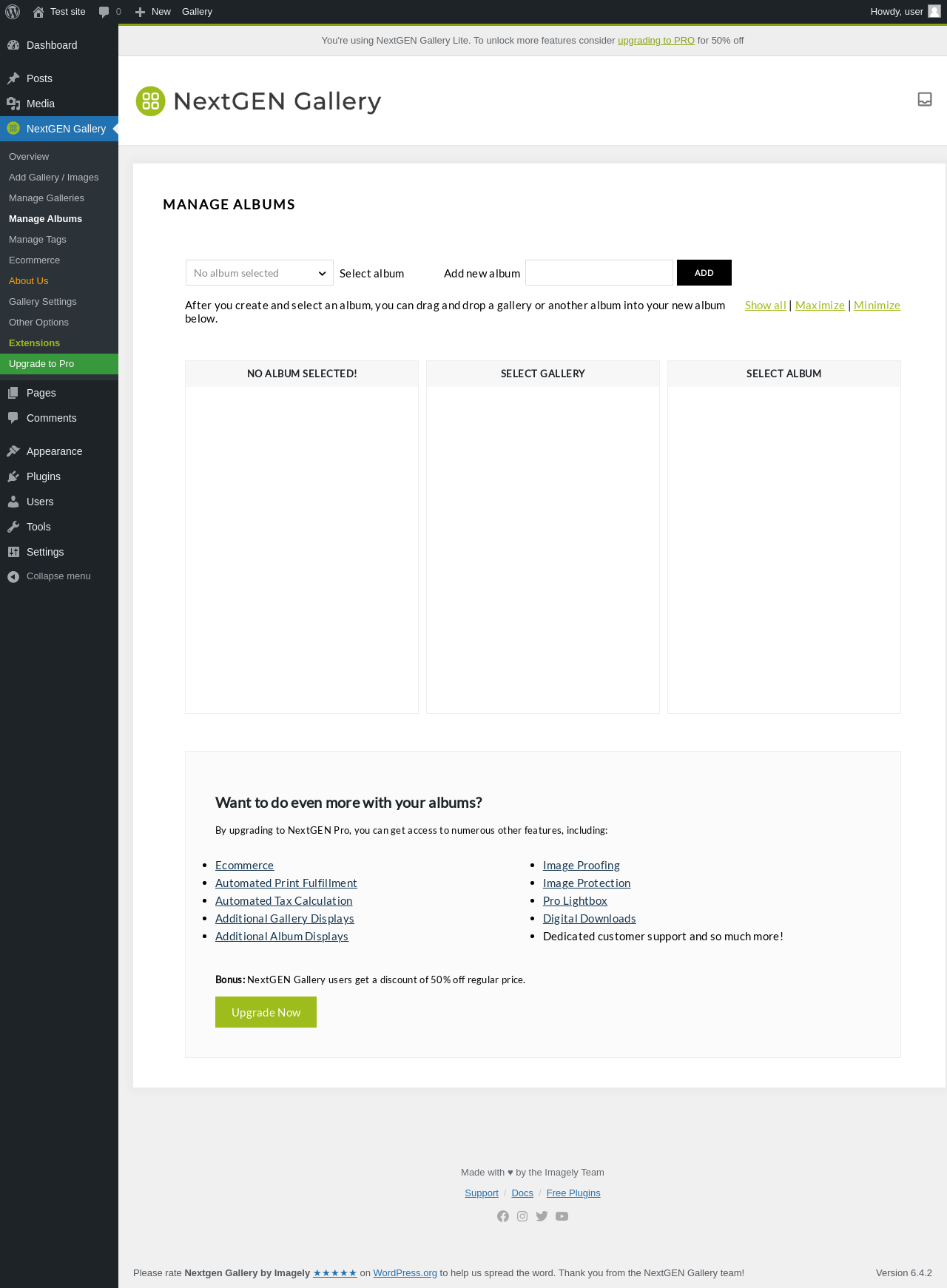Image resolution: width=947 pixels, height=1288 pixels.
Task: Open Gallery Settings submenu item
Action: [43, 302]
